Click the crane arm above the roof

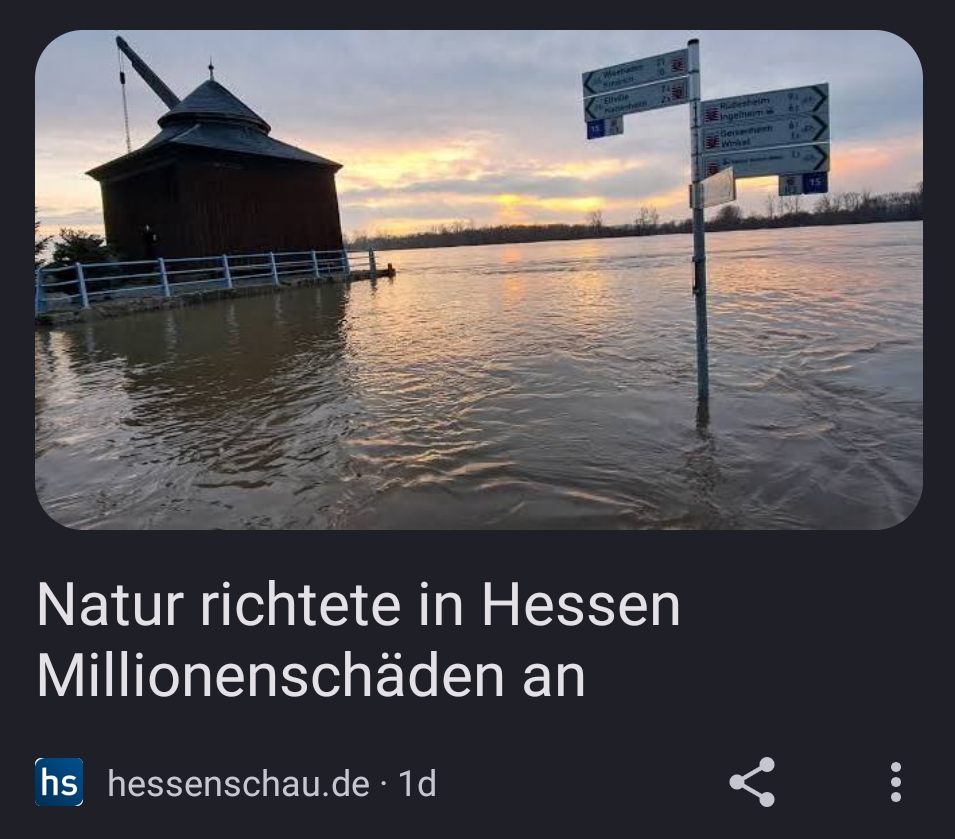147,71
